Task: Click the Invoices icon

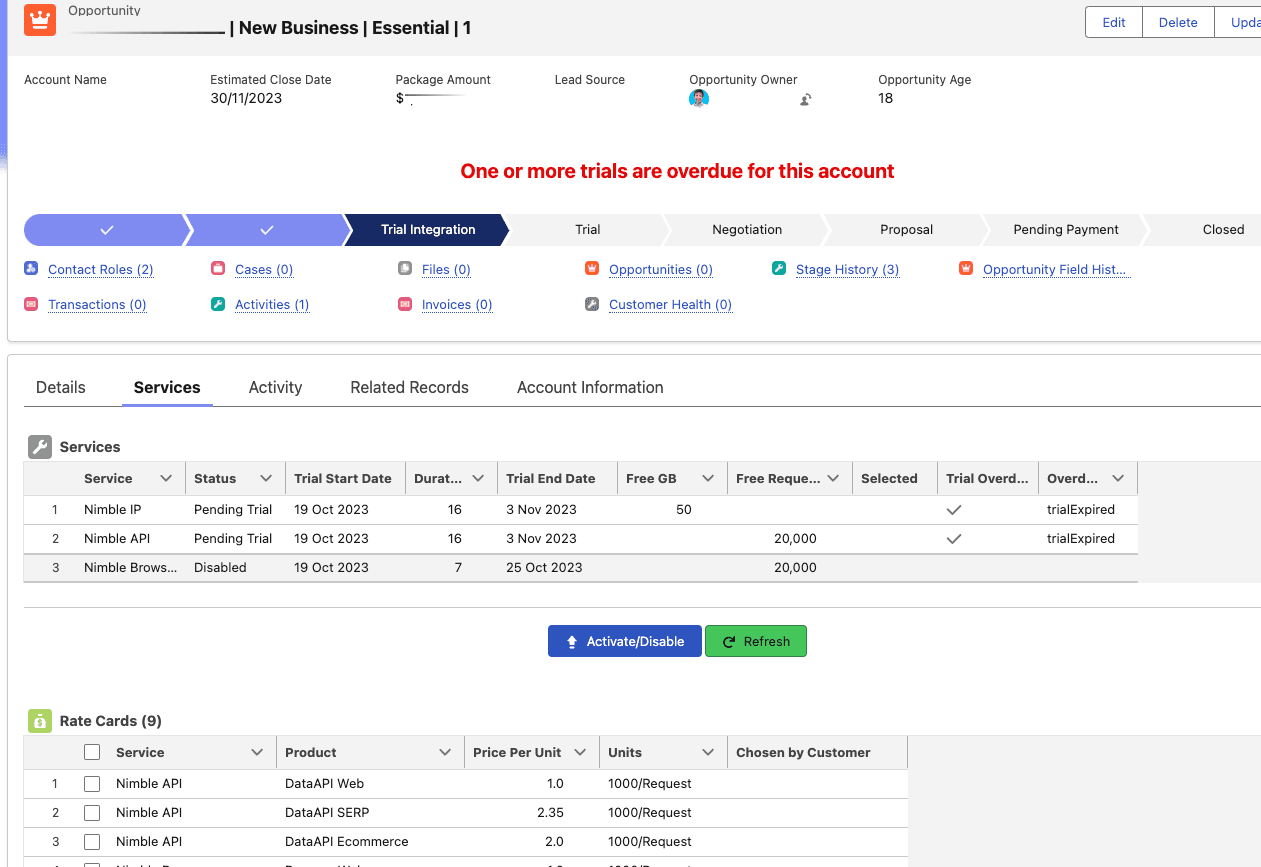Action: pos(405,304)
